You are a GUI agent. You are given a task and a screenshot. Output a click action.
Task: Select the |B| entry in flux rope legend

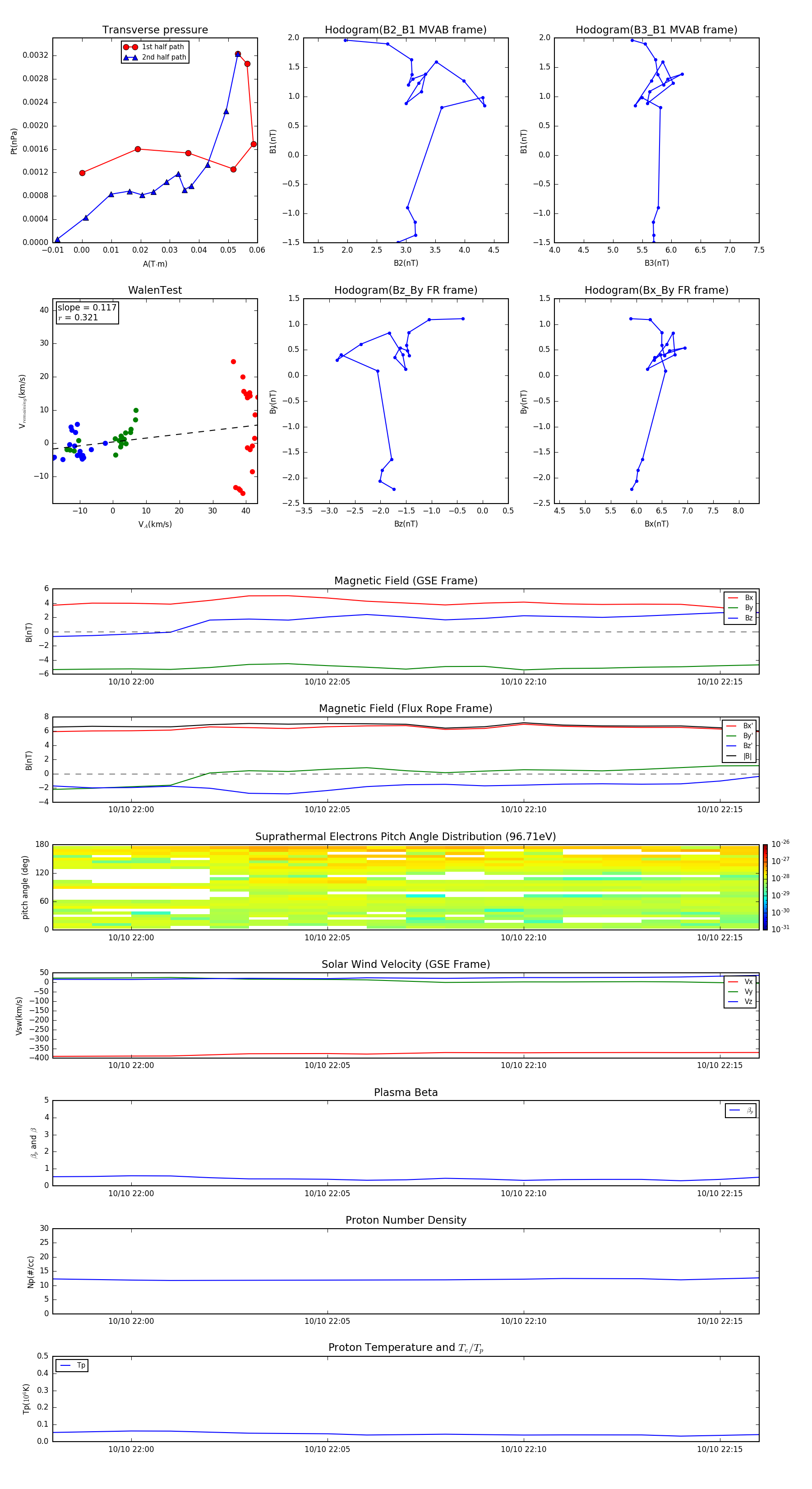(x=739, y=756)
